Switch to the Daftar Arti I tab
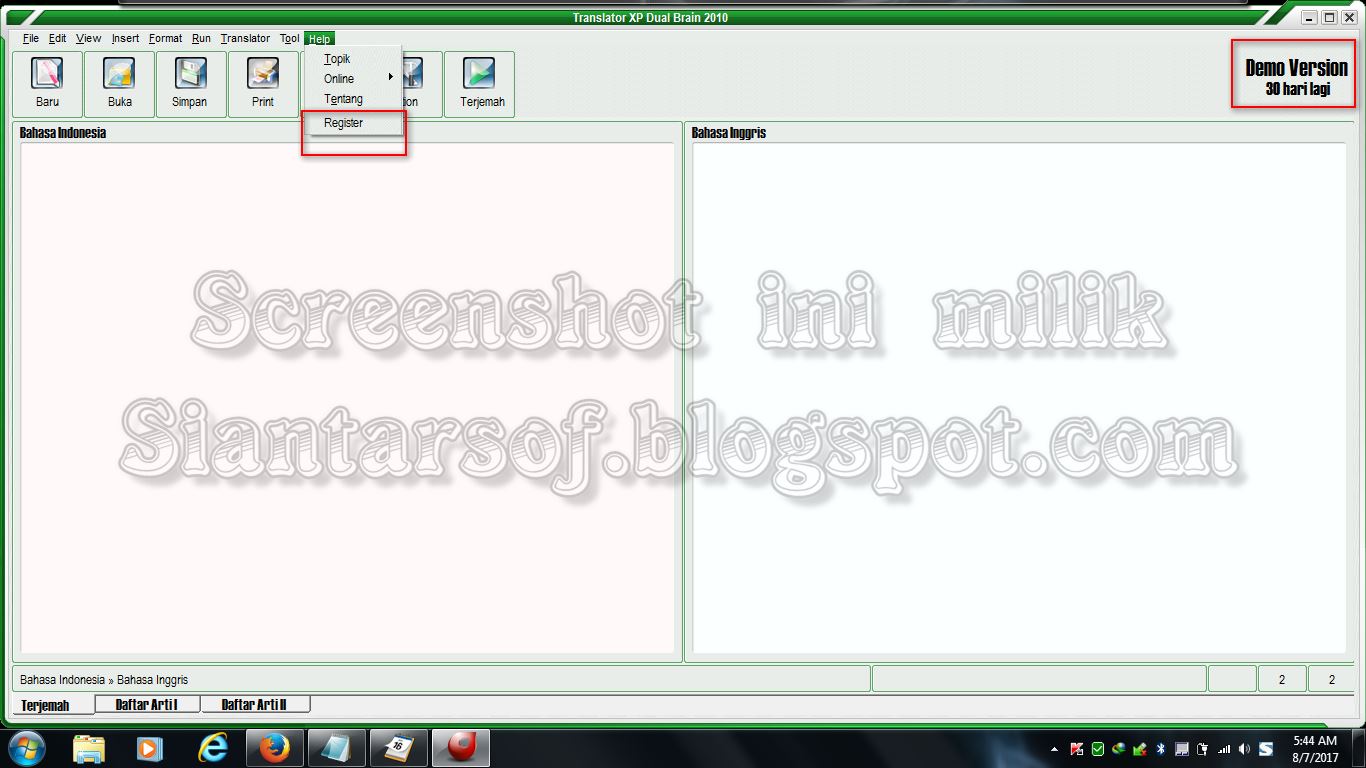The image size is (1366, 768). click(147, 705)
